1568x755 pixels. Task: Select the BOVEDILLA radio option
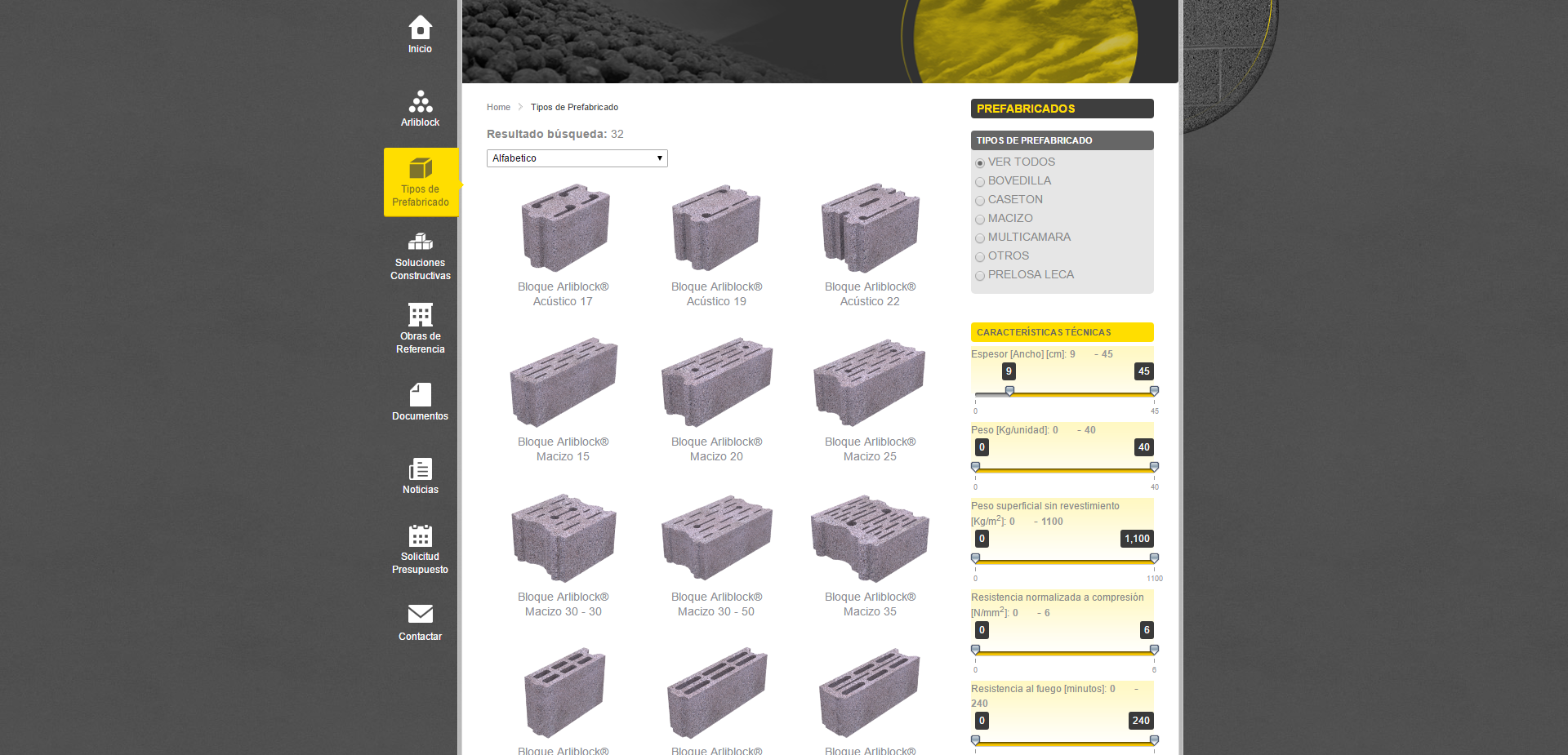pyautogui.click(x=980, y=182)
